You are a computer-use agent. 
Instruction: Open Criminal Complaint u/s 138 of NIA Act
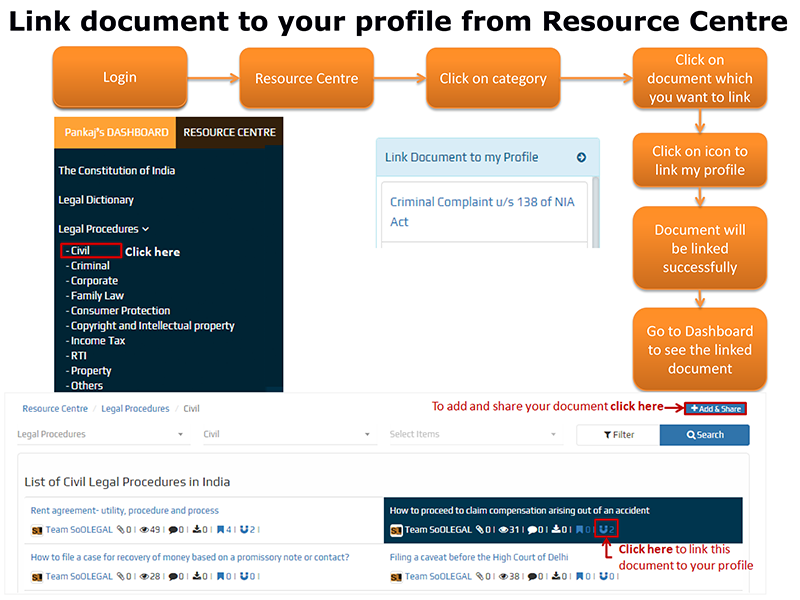coord(482,211)
